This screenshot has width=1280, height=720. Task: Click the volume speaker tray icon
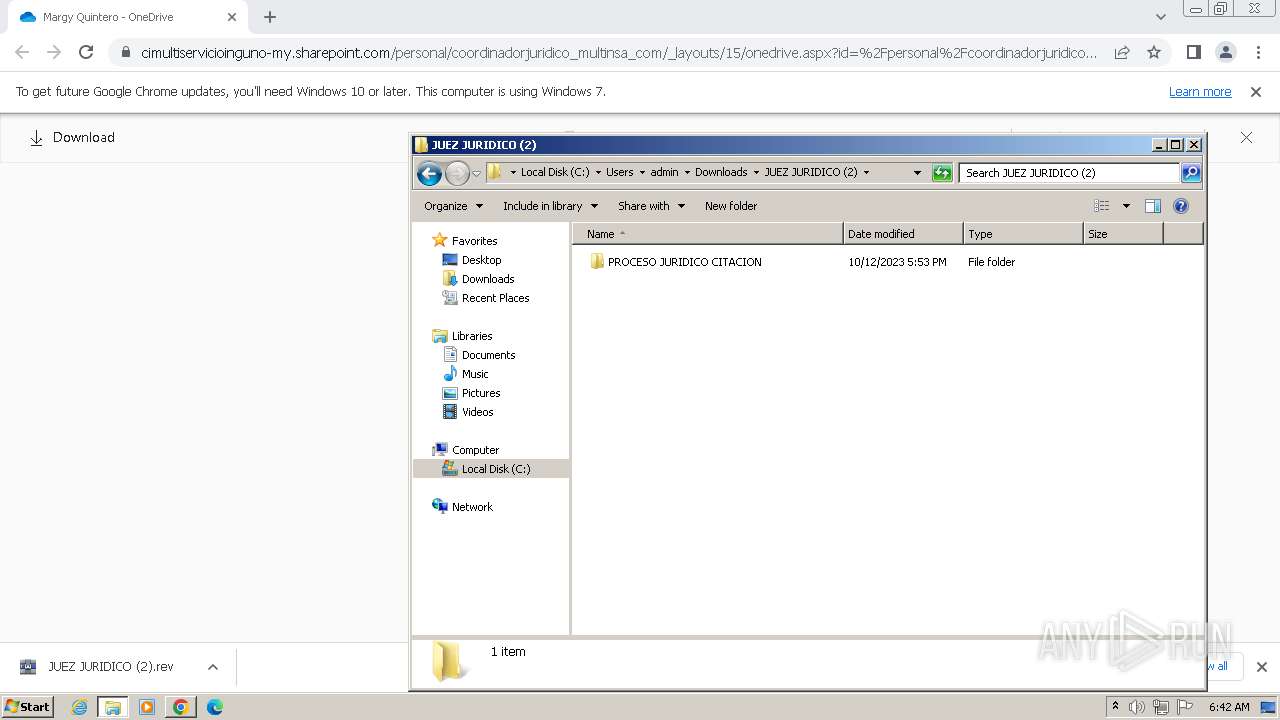[x=1137, y=707]
